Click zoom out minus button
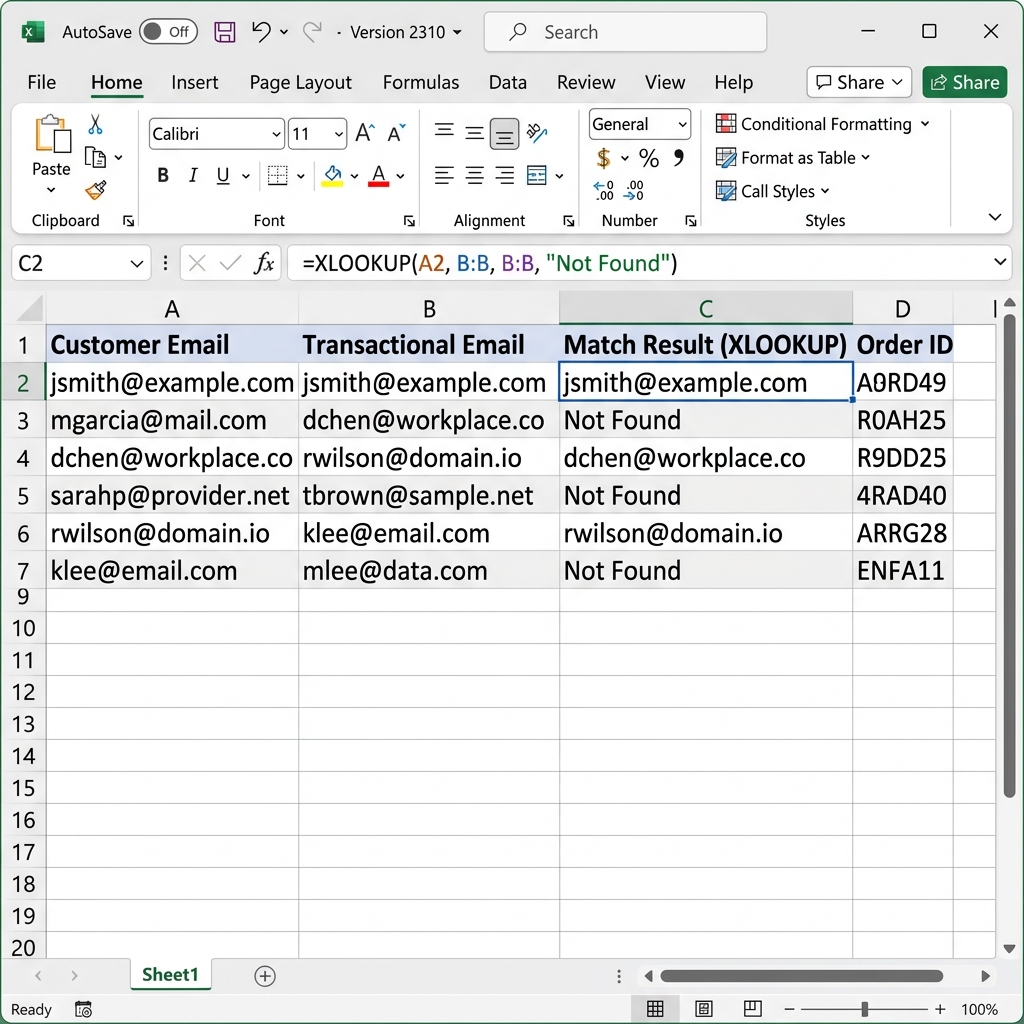Screen dimensions: 1024x1024 (789, 1009)
